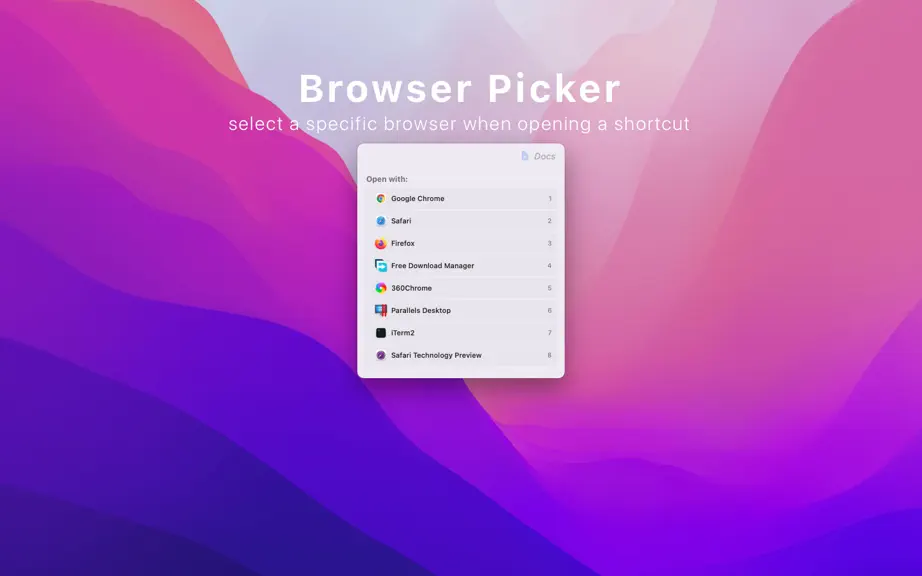Click the Free Download Manager icon
Viewport: 922px width, 576px height.
click(381, 266)
